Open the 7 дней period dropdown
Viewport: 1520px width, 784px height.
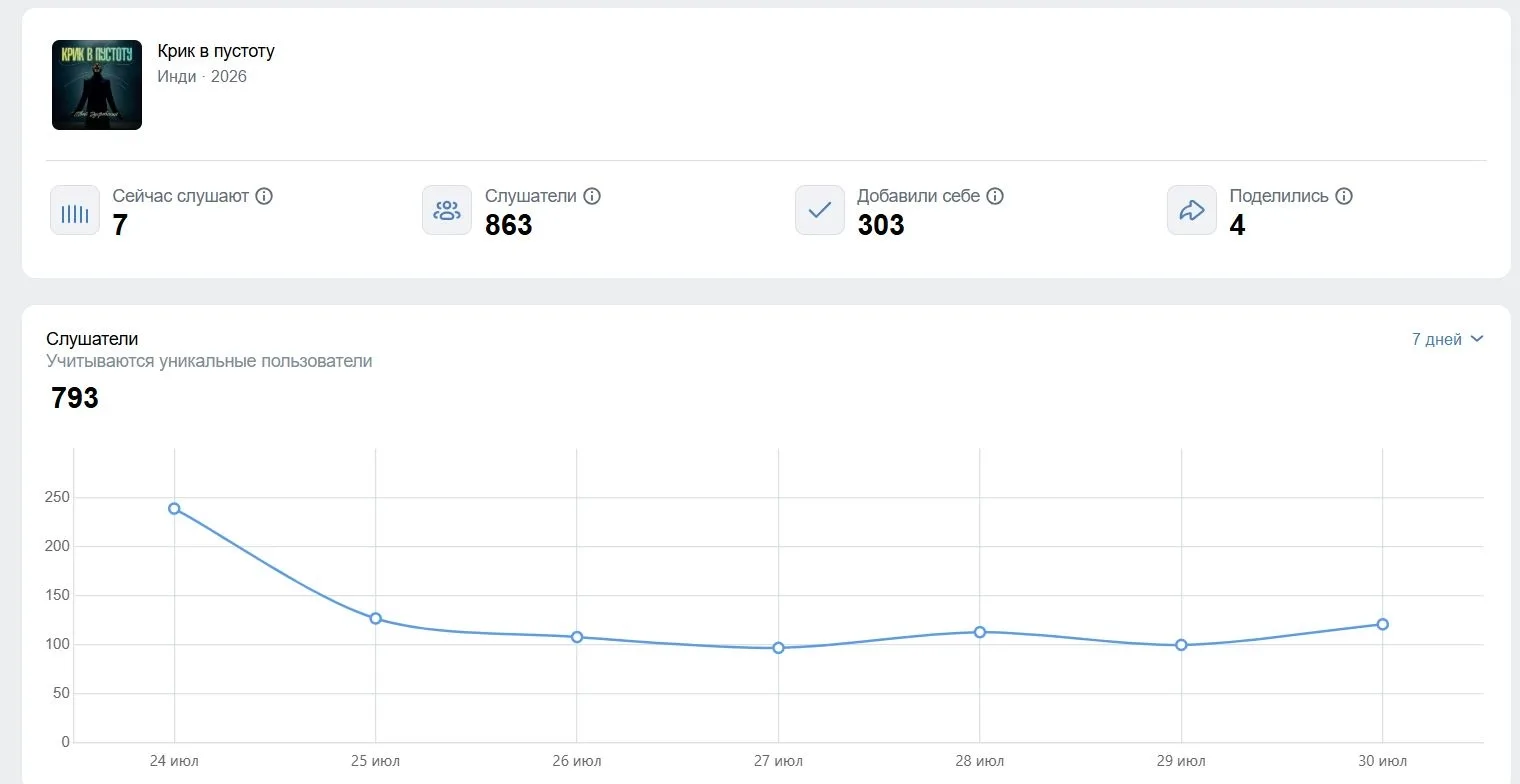(x=1447, y=339)
